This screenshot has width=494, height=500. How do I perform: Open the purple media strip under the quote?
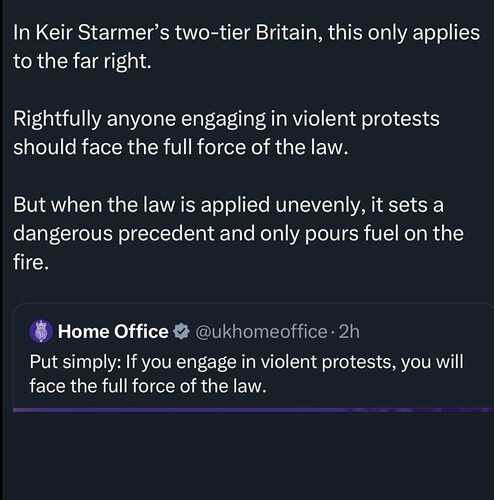coord(253,410)
